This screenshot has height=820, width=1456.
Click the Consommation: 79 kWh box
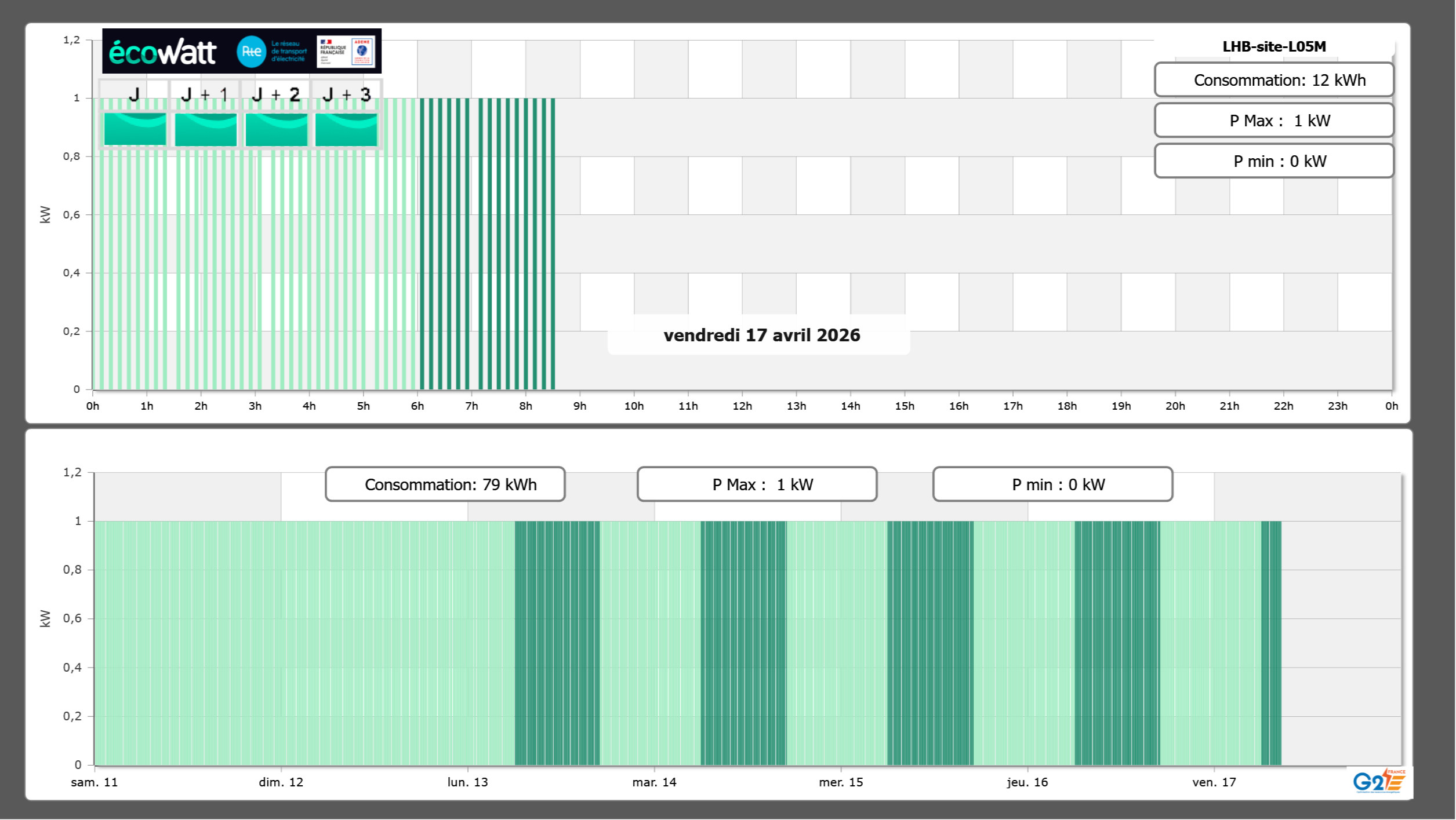pos(445,484)
